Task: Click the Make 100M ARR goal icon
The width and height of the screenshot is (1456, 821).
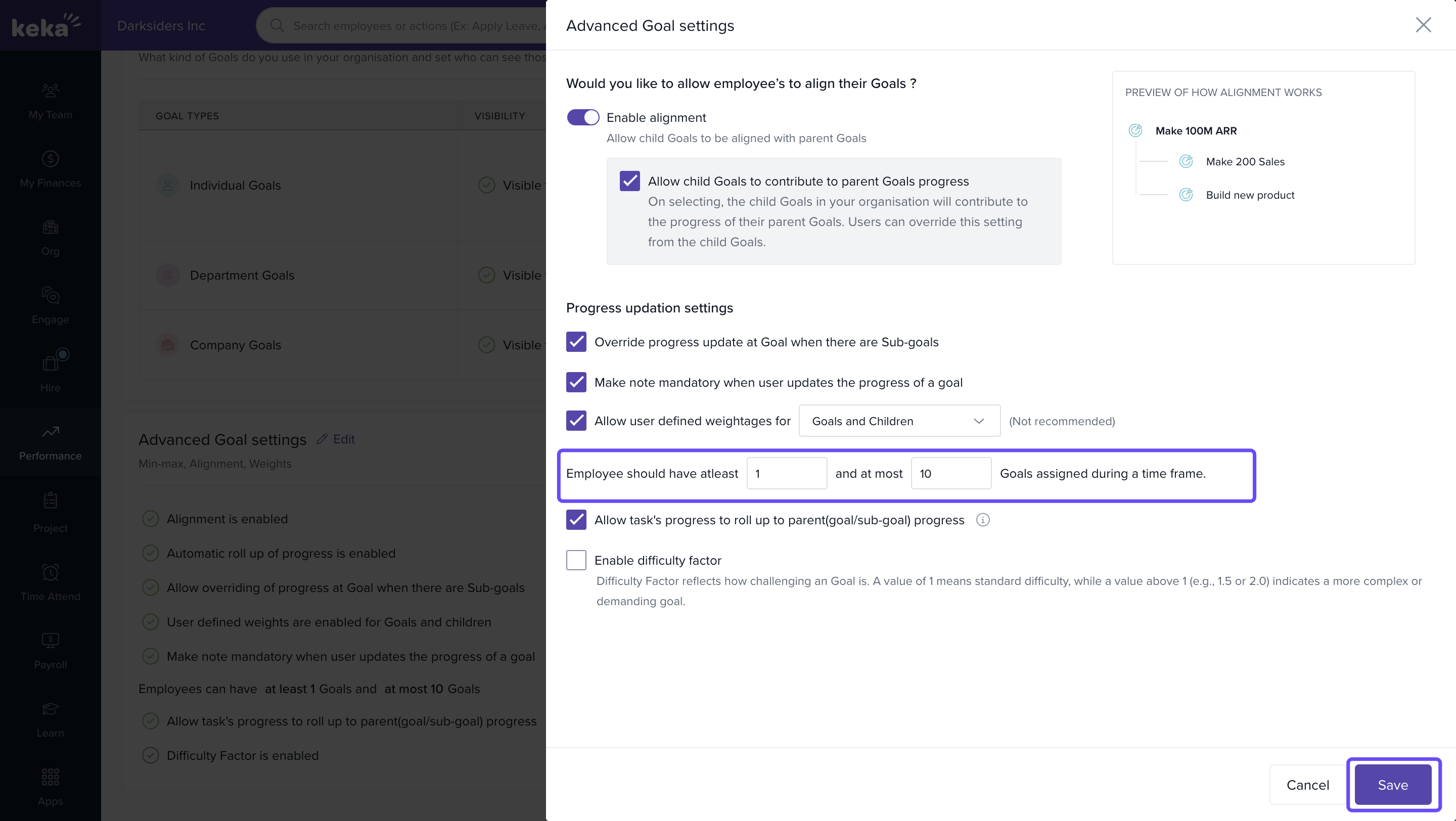Action: [x=1135, y=130]
